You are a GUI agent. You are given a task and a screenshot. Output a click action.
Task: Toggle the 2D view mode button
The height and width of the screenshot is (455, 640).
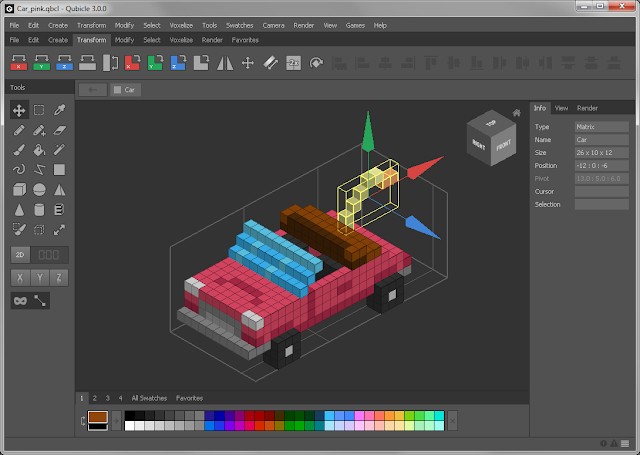[20, 255]
